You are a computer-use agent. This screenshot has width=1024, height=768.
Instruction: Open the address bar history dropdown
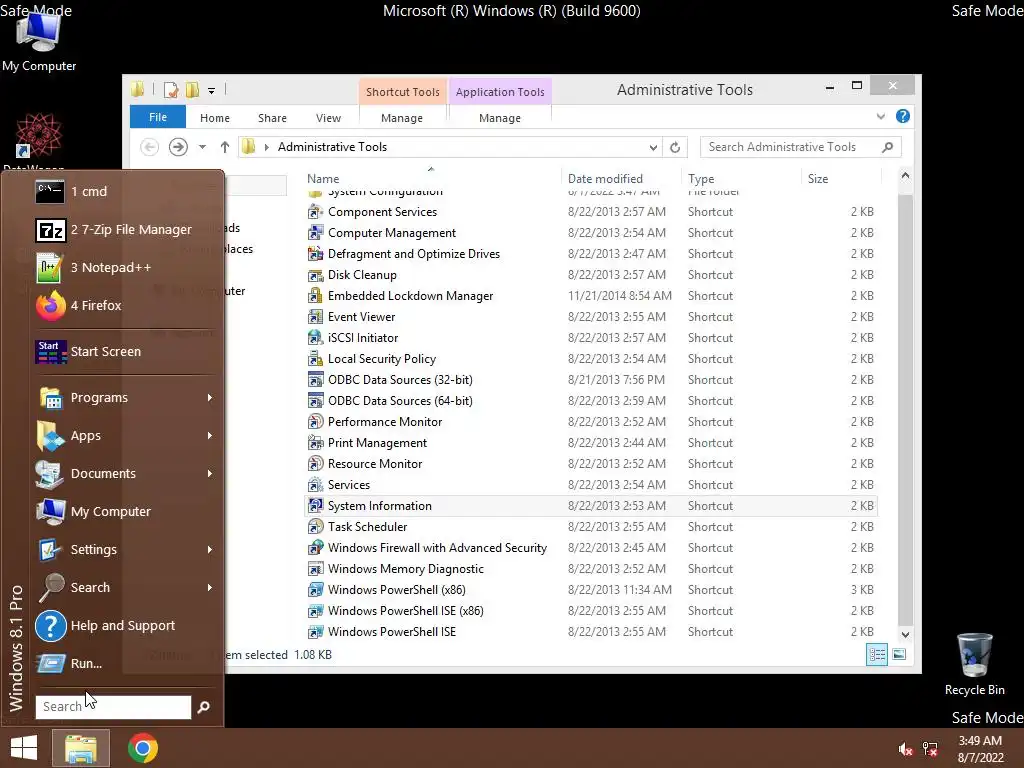point(653,148)
